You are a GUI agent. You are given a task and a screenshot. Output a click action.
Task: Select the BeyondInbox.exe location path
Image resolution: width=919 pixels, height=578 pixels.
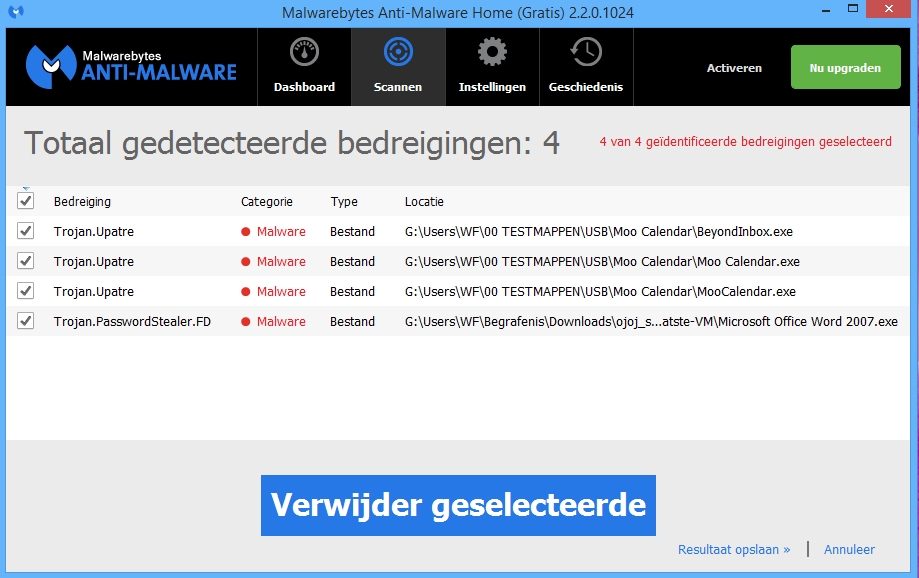[x=598, y=232]
